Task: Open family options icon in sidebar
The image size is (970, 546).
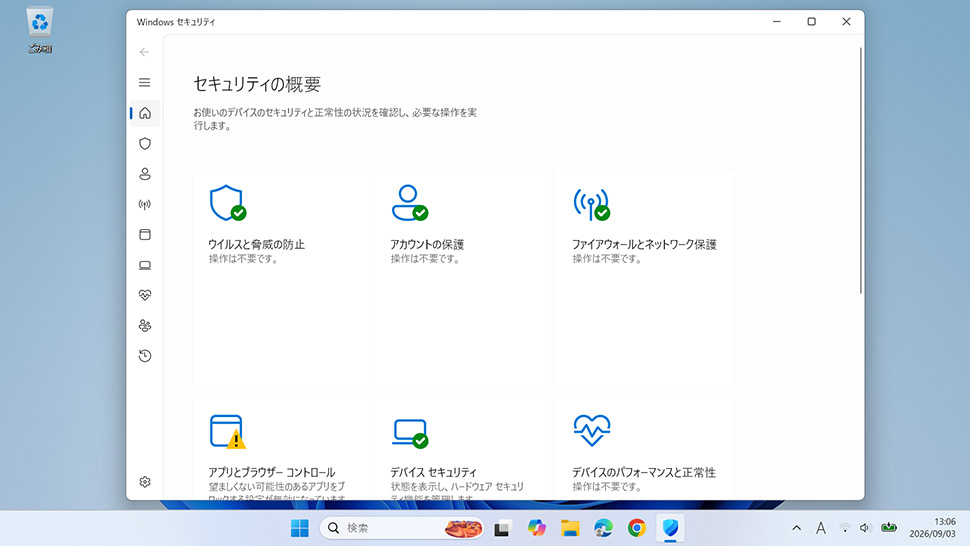Action: 145,325
